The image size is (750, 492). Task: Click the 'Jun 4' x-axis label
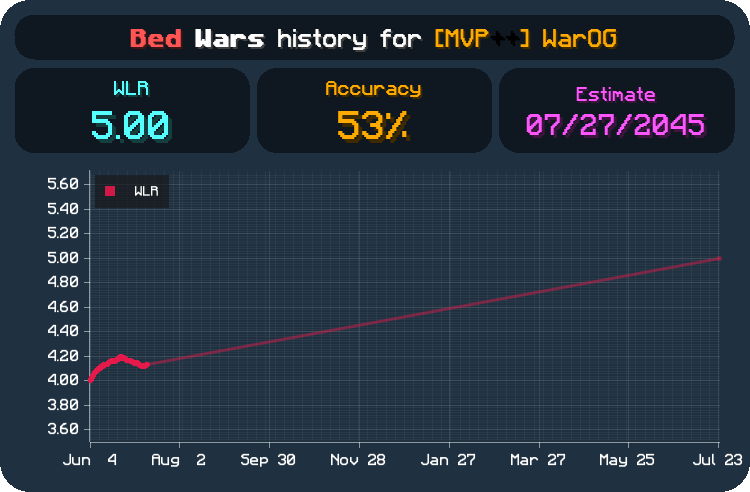click(x=90, y=460)
